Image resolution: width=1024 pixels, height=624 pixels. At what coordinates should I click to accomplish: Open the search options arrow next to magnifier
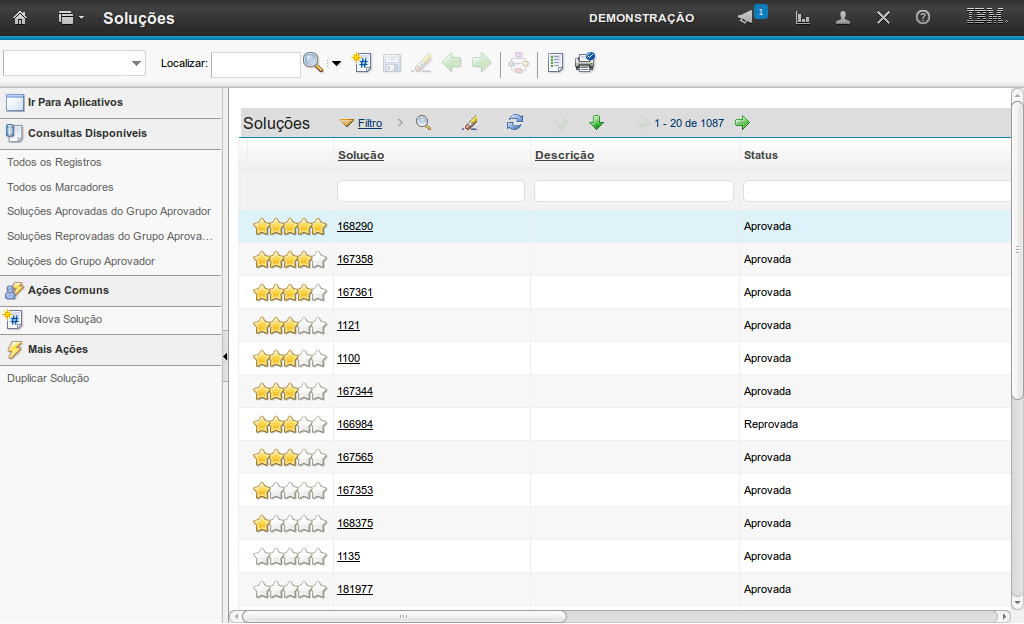pos(336,64)
